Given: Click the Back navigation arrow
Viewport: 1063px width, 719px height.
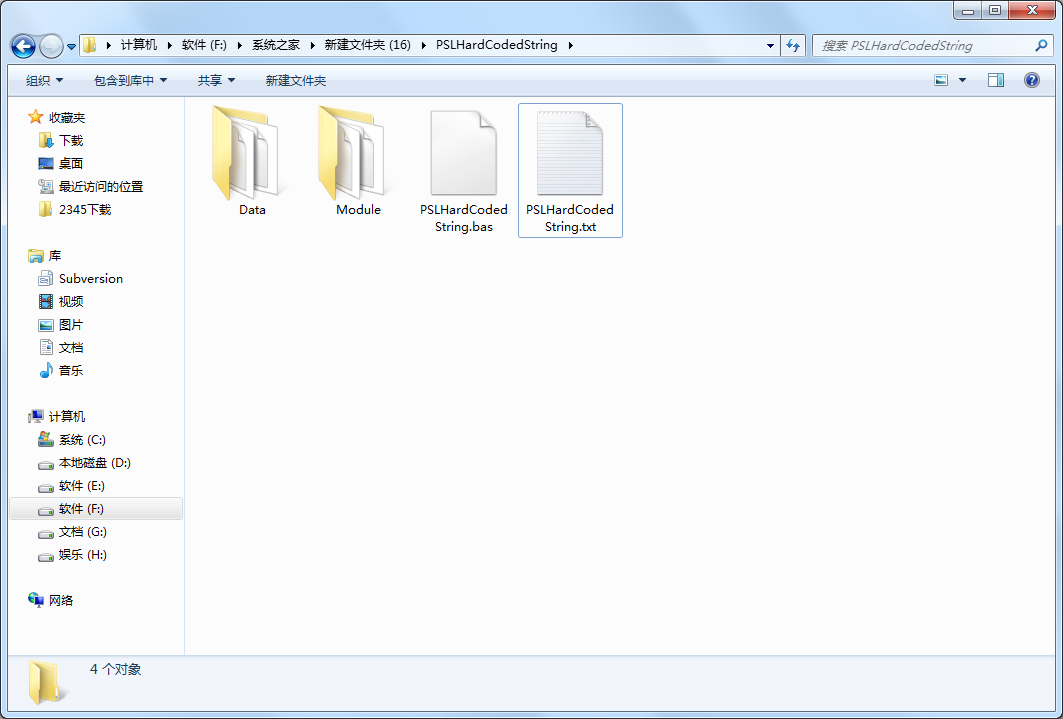Looking at the screenshot, I should coord(23,46).
